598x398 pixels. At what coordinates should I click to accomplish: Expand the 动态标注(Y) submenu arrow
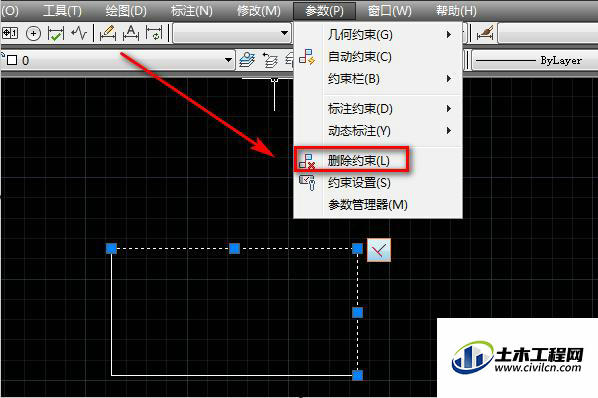(x=449, y=131)
